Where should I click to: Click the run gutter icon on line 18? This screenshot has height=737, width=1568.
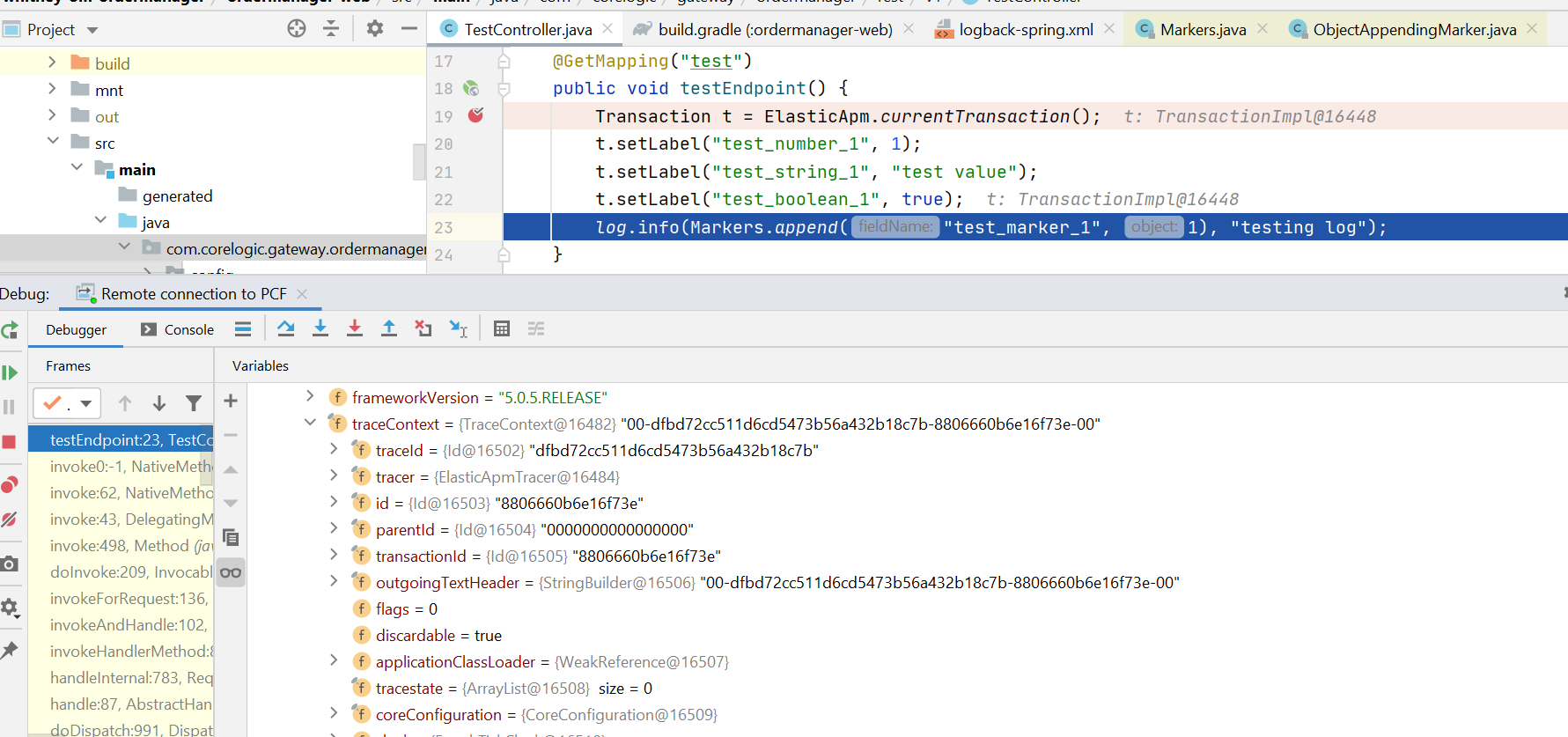(x=471, y=88)
